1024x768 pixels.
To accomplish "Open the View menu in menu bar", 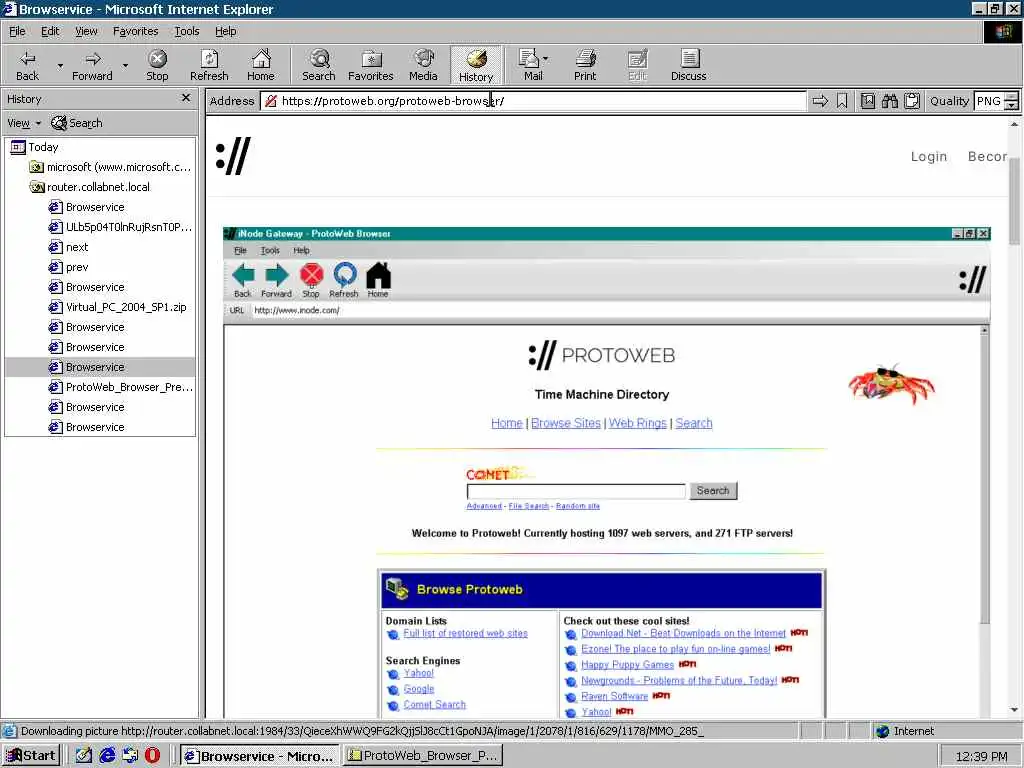I will point(86,31).
